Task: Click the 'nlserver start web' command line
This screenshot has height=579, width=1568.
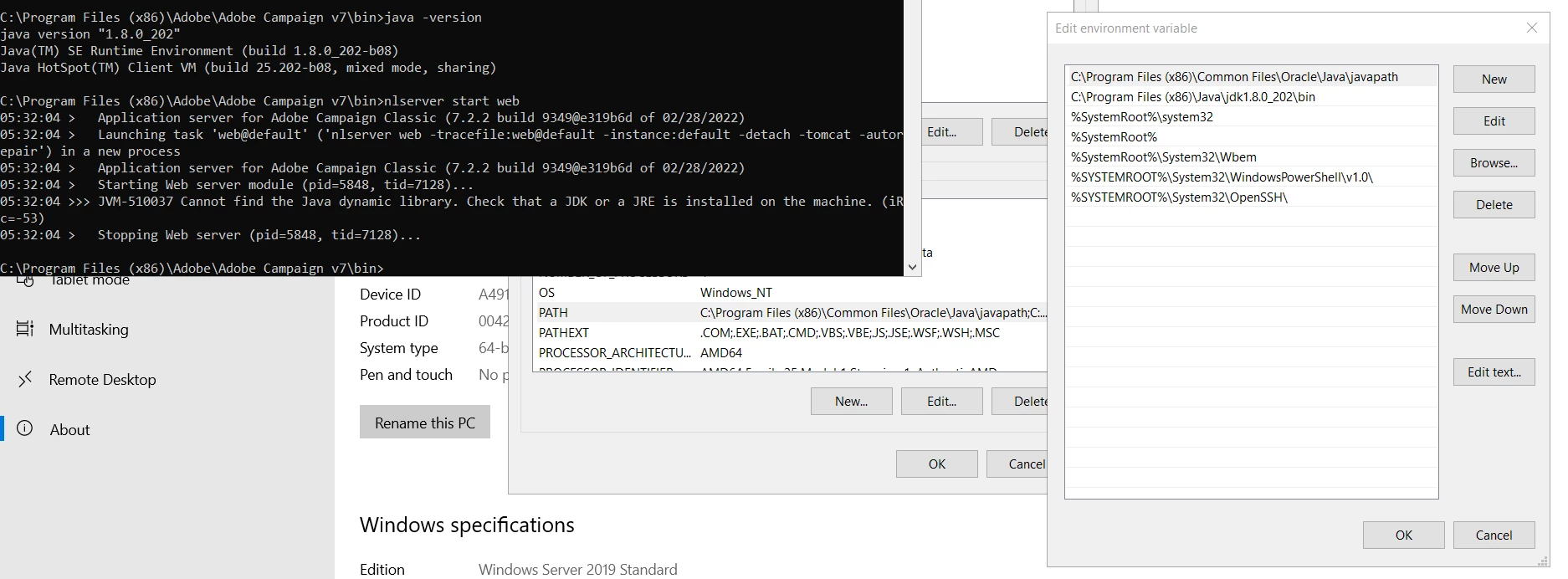Action: [259, 101]
